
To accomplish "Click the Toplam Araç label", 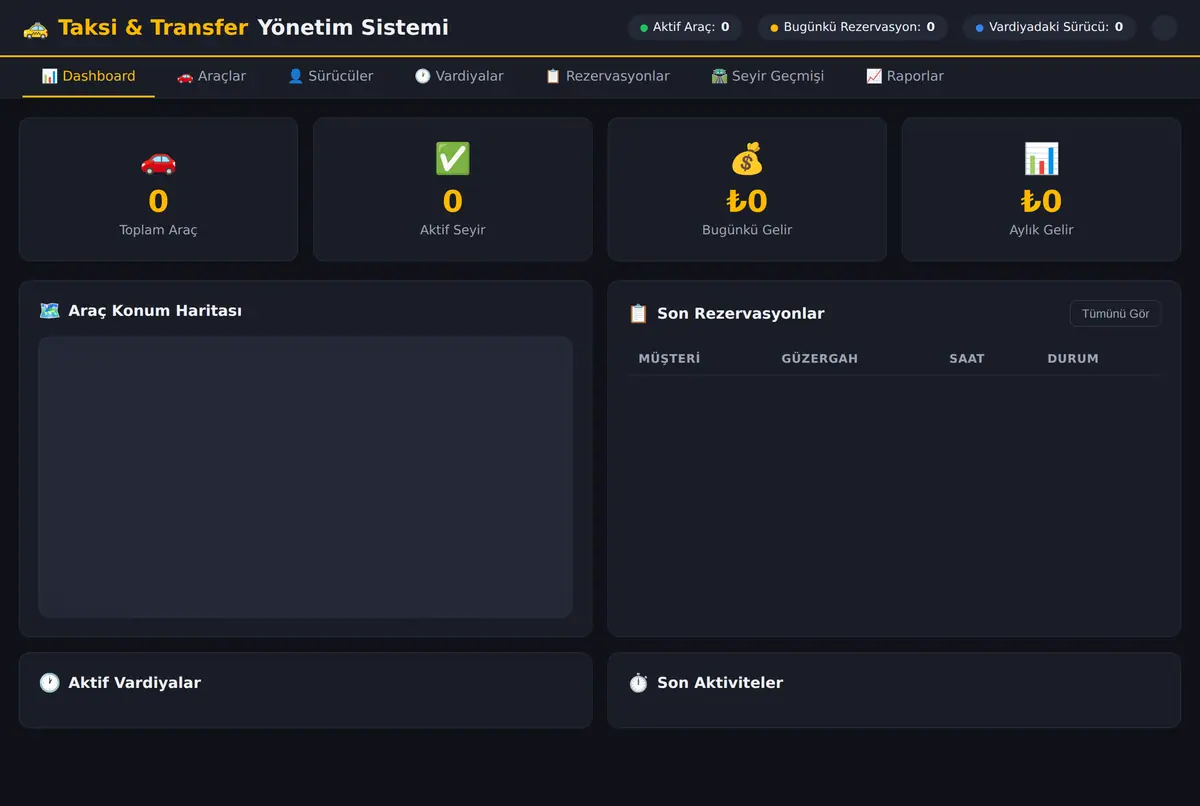I will [x=158, y=230].
